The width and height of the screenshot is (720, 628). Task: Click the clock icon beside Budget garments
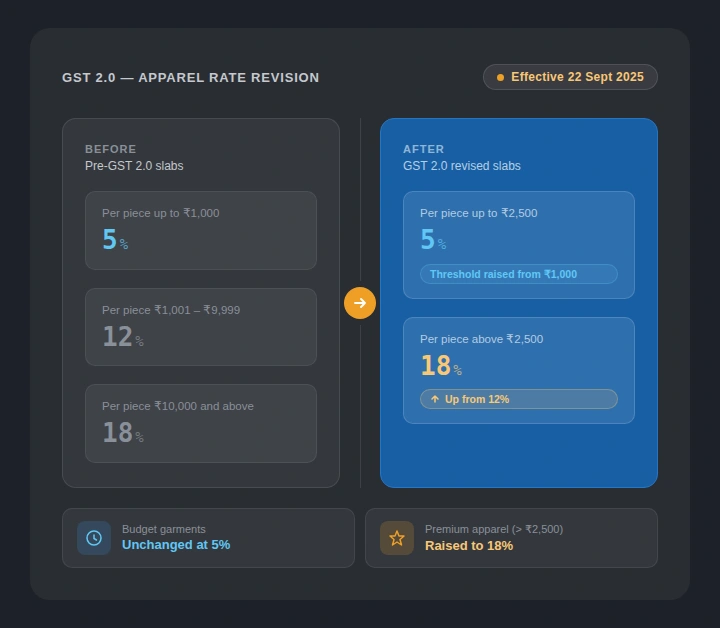[x=94, y=538]
